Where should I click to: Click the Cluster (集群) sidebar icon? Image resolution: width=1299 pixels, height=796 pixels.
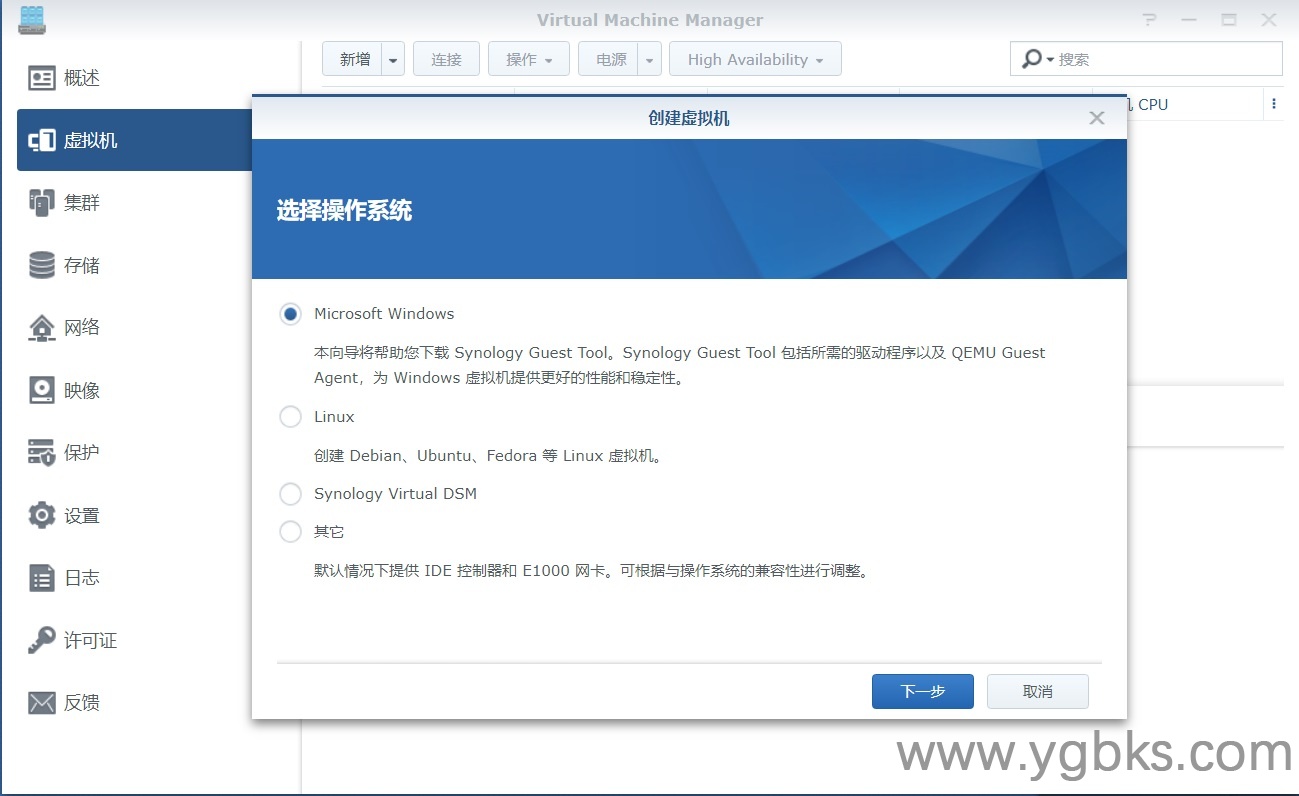point(42,203)
